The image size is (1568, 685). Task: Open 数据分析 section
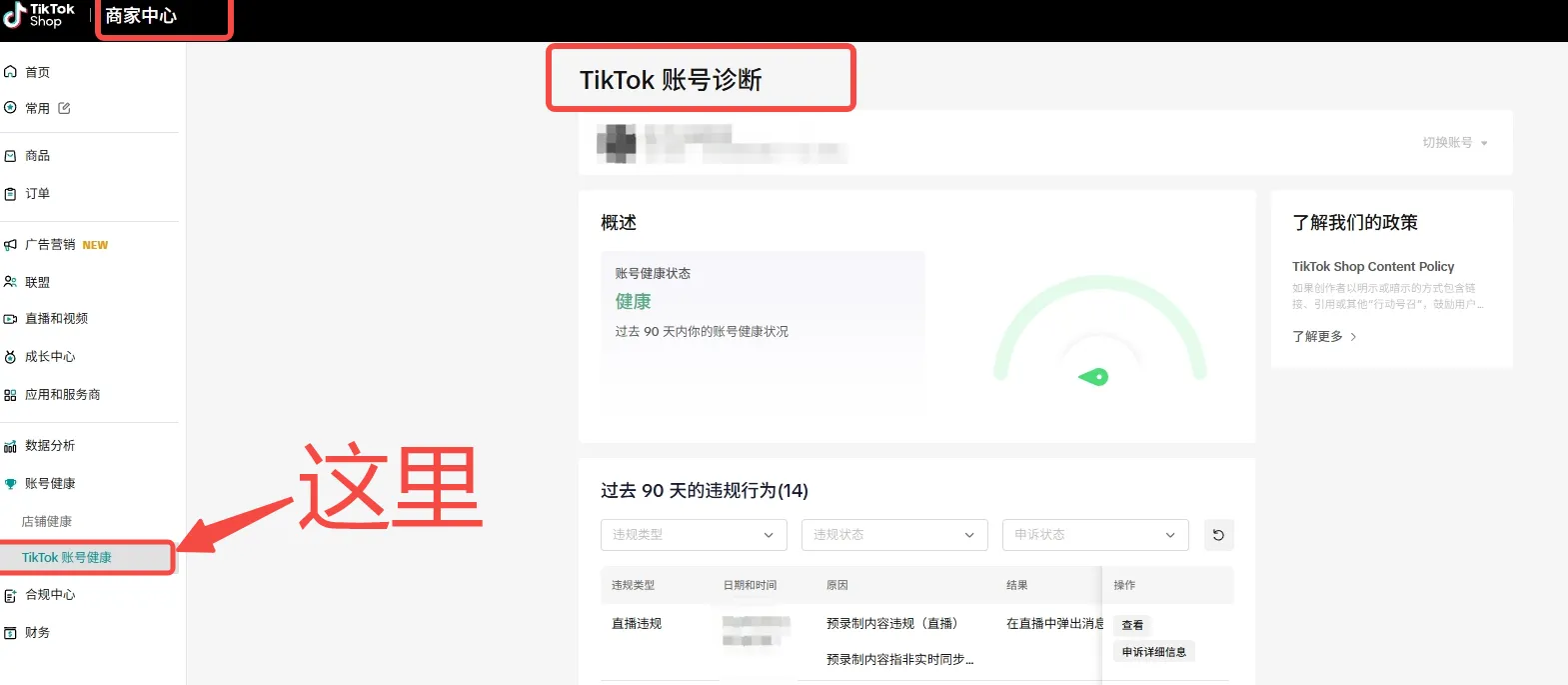click(x=50, y=446)
